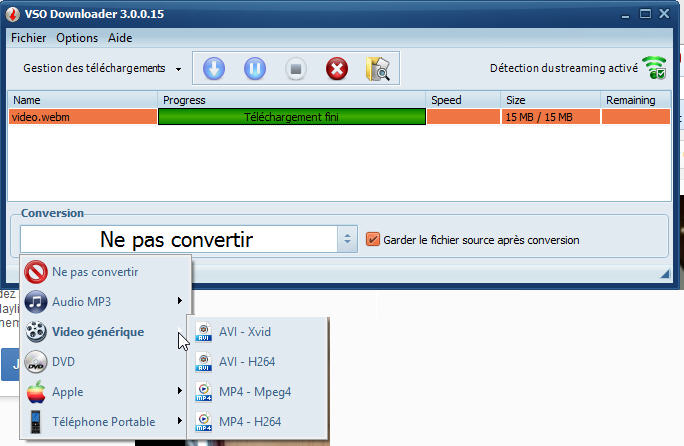Choose AVI - Xvid conversion format
The width and height of the screenshot is (684, 446).
pyautogui.click(x=257, y=332)
